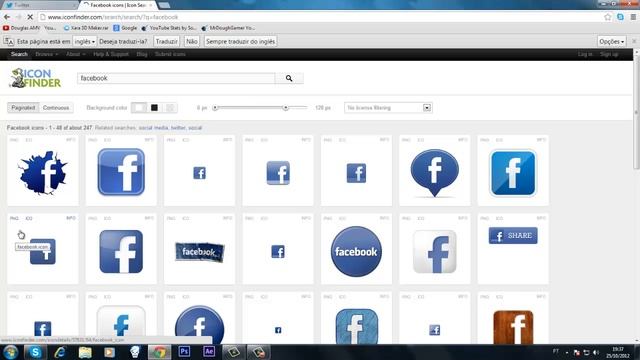Open the YouTube Stats bookmark
The height and width of the screenshot is (360, 640).
(x=169, y=28)
